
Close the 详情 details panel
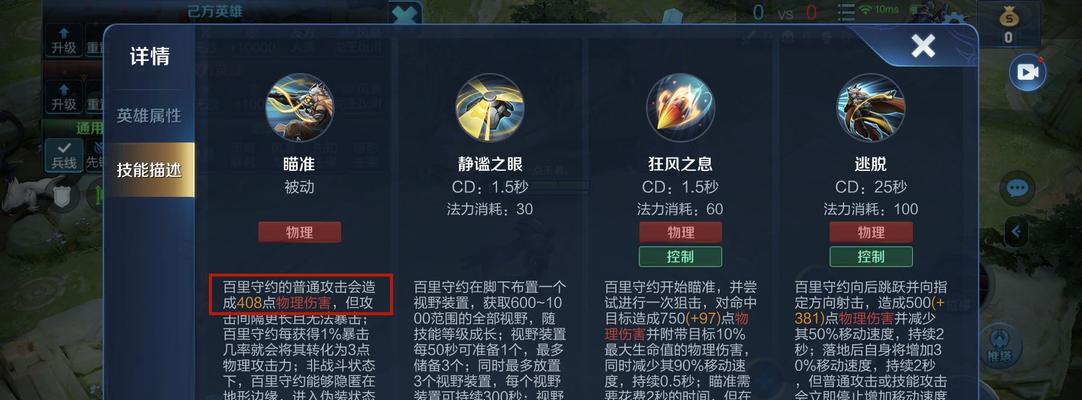click(x=923, y=46)
